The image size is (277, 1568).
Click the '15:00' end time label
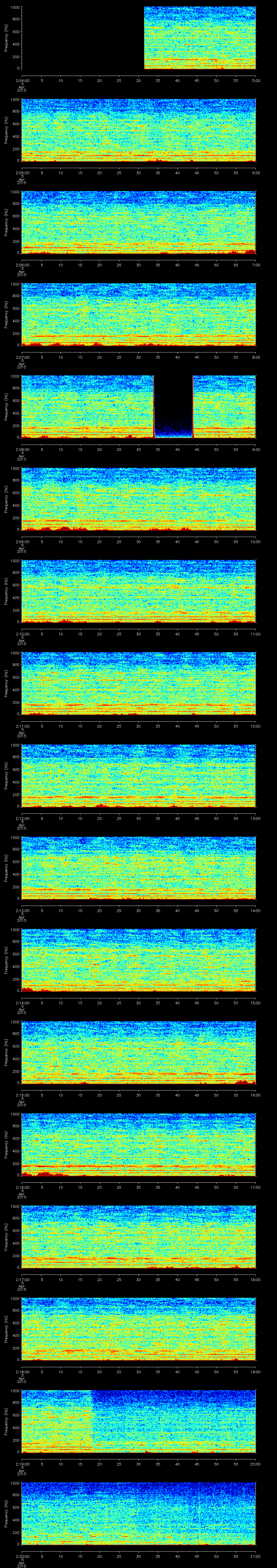(256, 1003)
